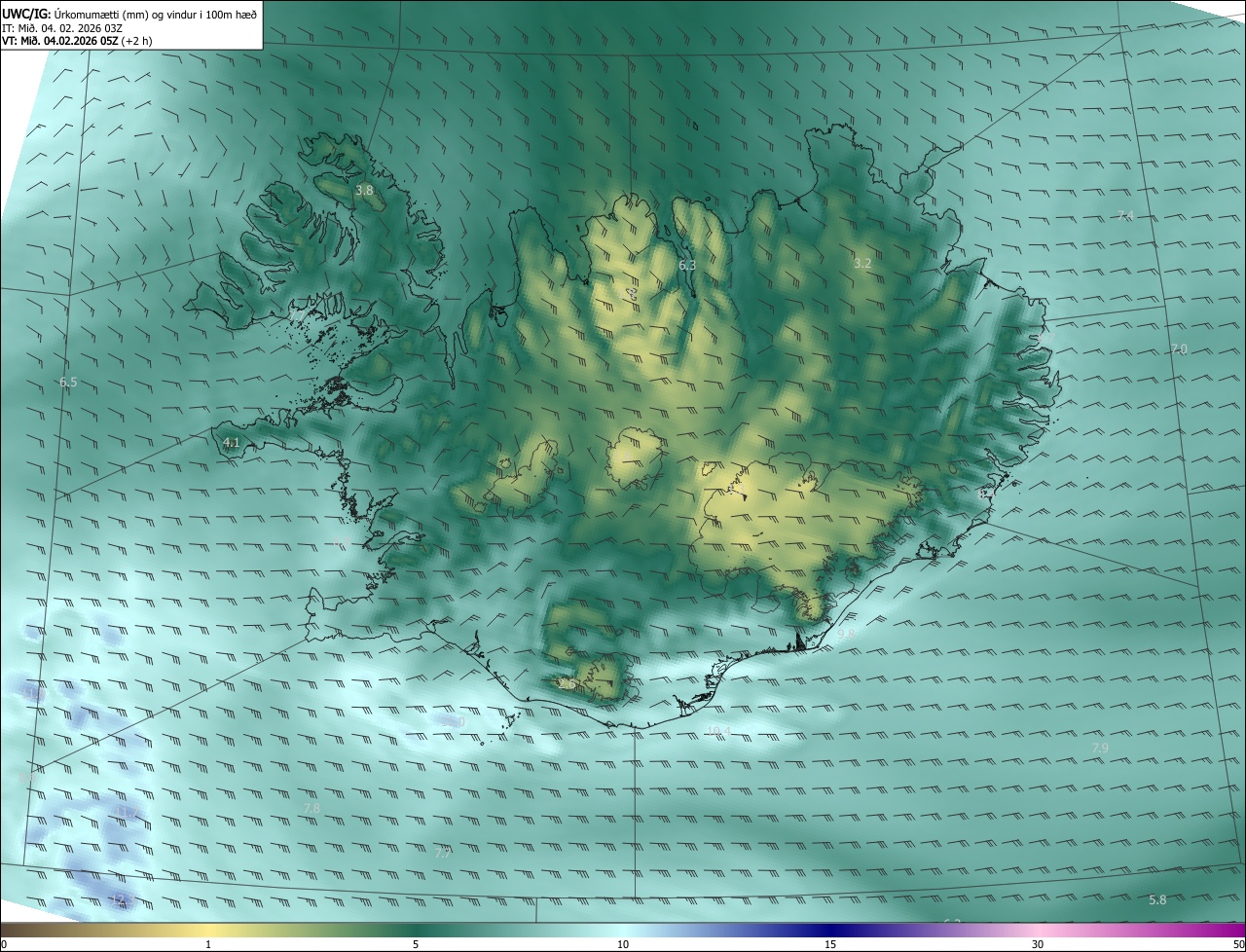Screen dimensions: 1246x952
Task: Click the 9.8 value label near the coast
Action: click(846, 634)
